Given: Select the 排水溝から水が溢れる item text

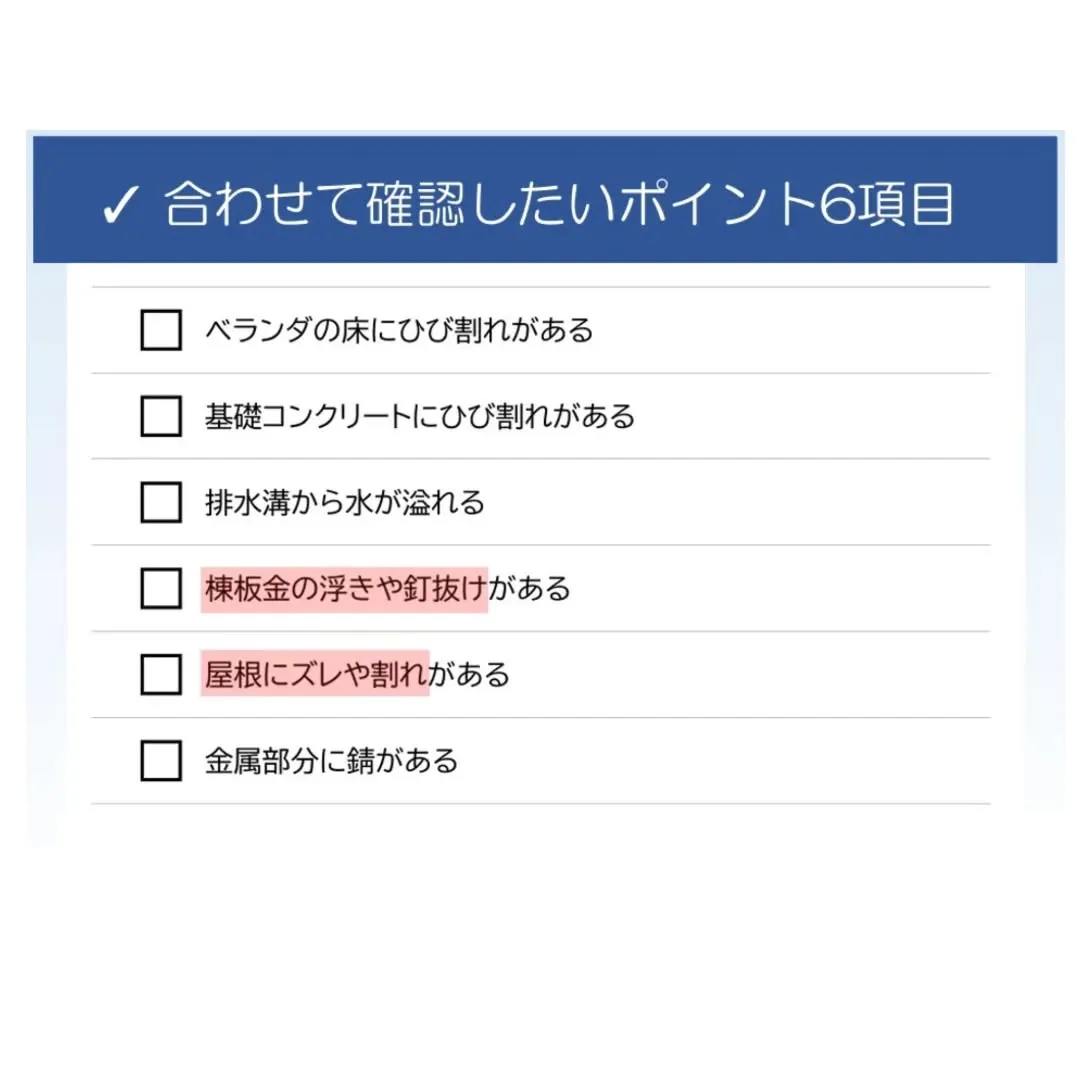Looking at the screenshot, I should [345, 502].
